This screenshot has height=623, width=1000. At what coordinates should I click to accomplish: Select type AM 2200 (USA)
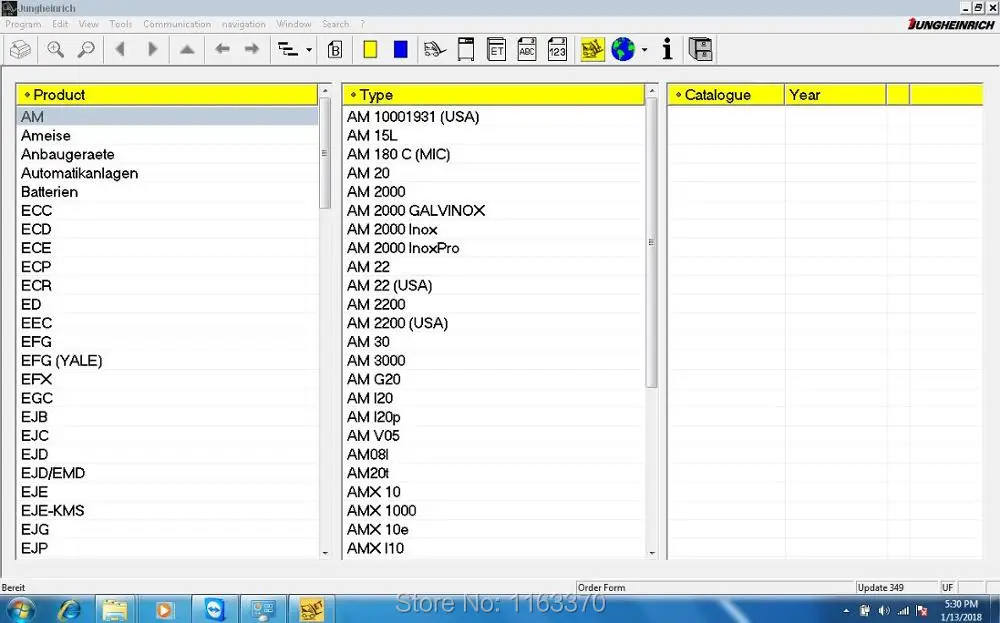coord(494,323)
